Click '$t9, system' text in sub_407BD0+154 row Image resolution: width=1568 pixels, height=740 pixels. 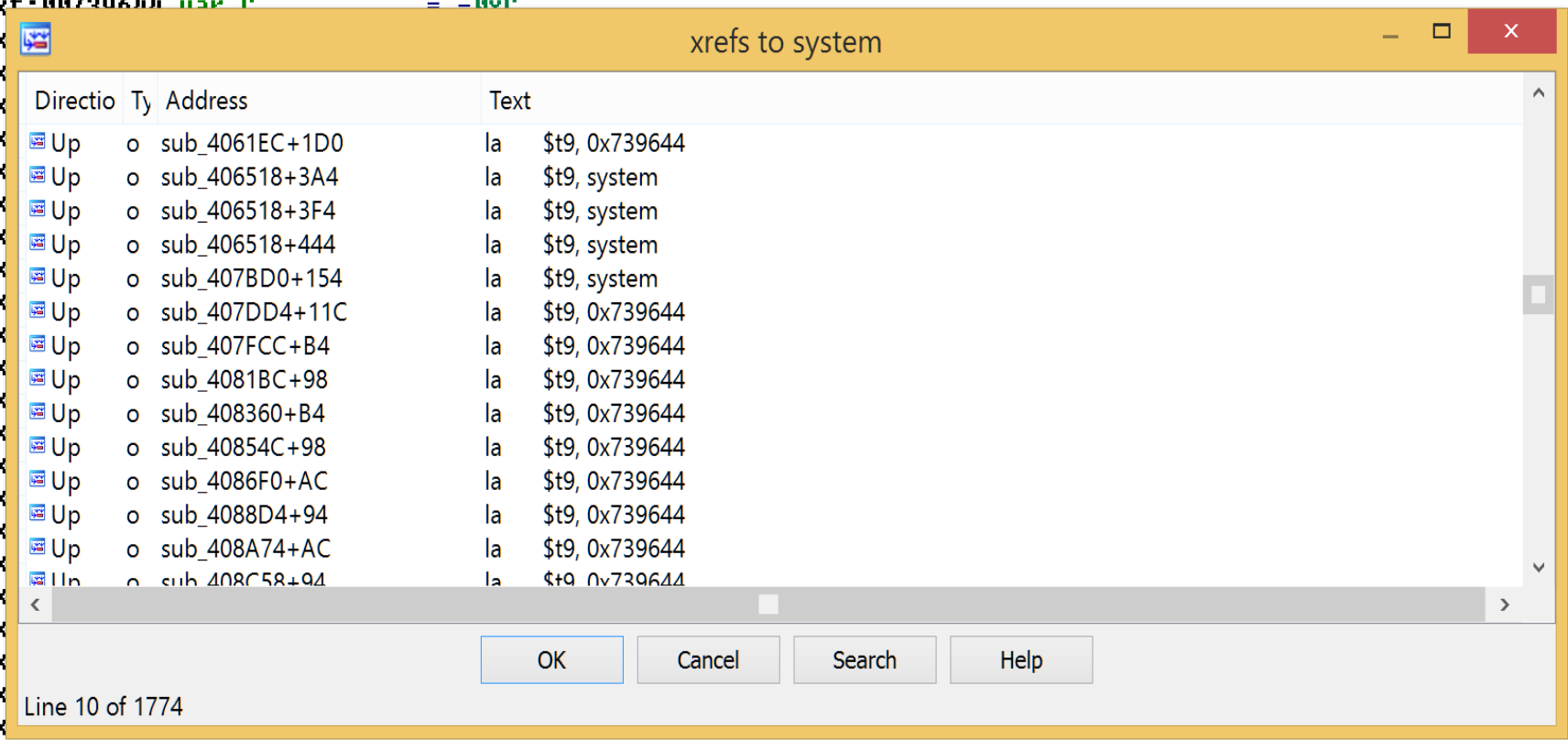pyautogui.click(x=600, y=279)
